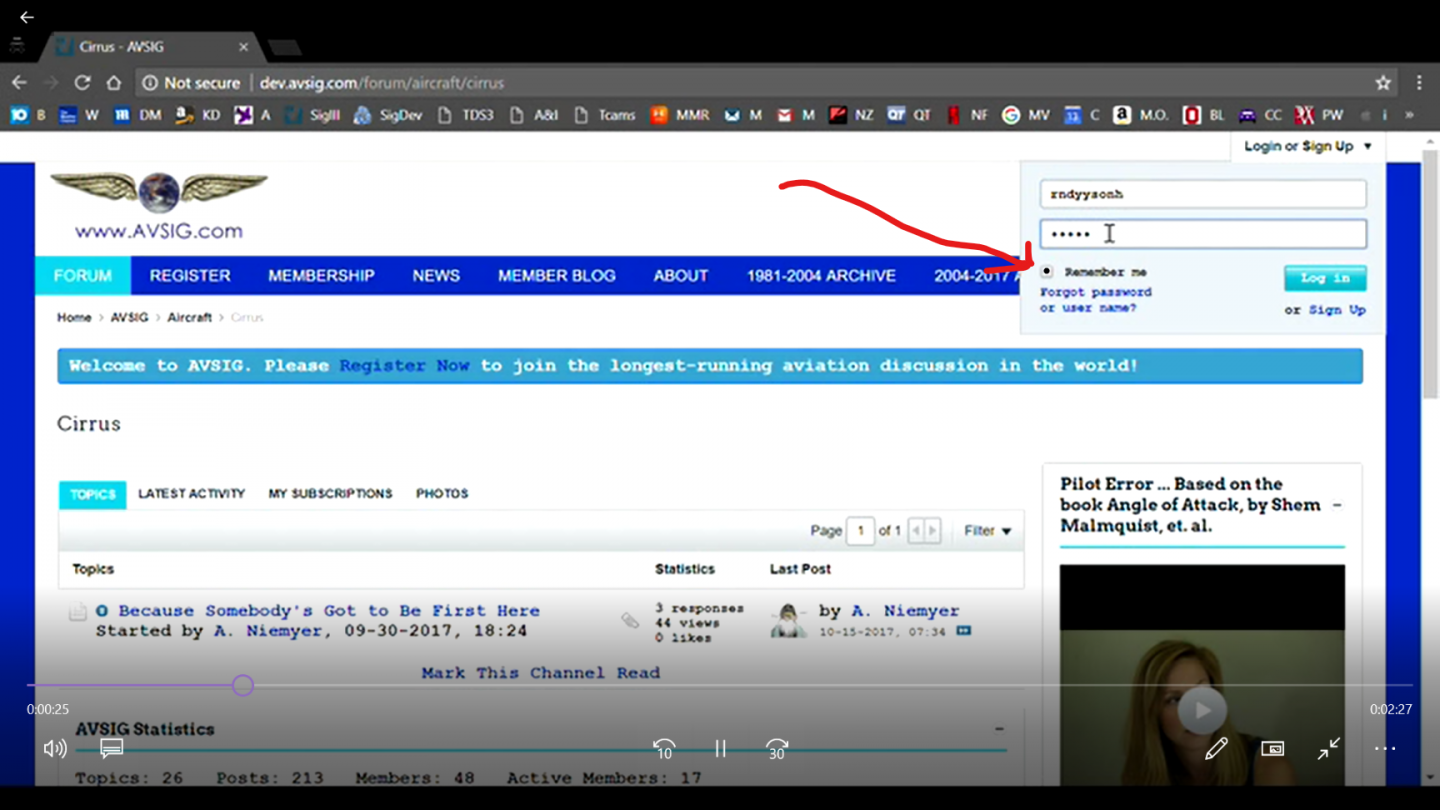Open the ABOUT menu item
This screenshot has width=1440, height=810.
681,276
